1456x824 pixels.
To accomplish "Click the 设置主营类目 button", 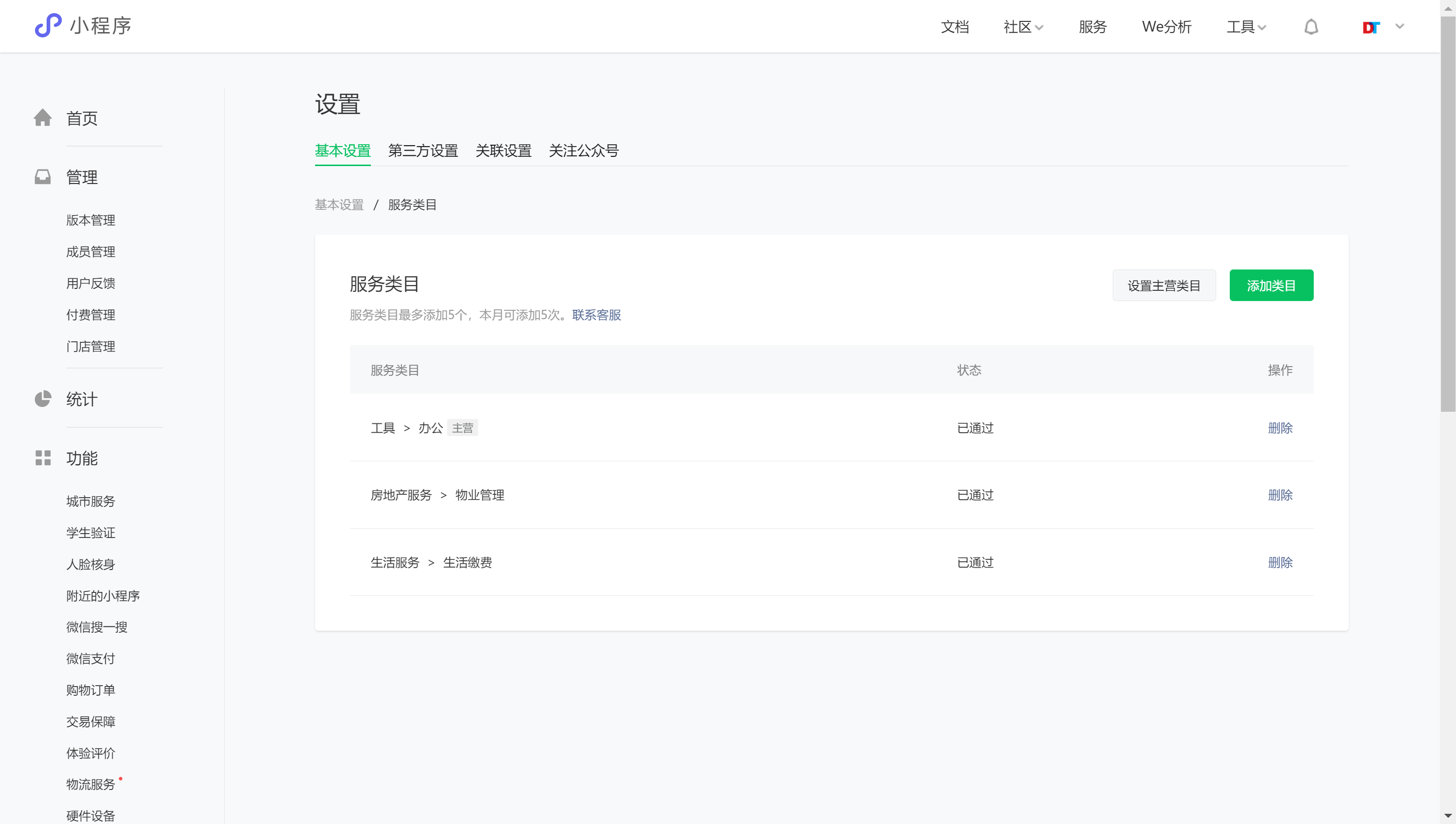I will [x=1163, y=285].
